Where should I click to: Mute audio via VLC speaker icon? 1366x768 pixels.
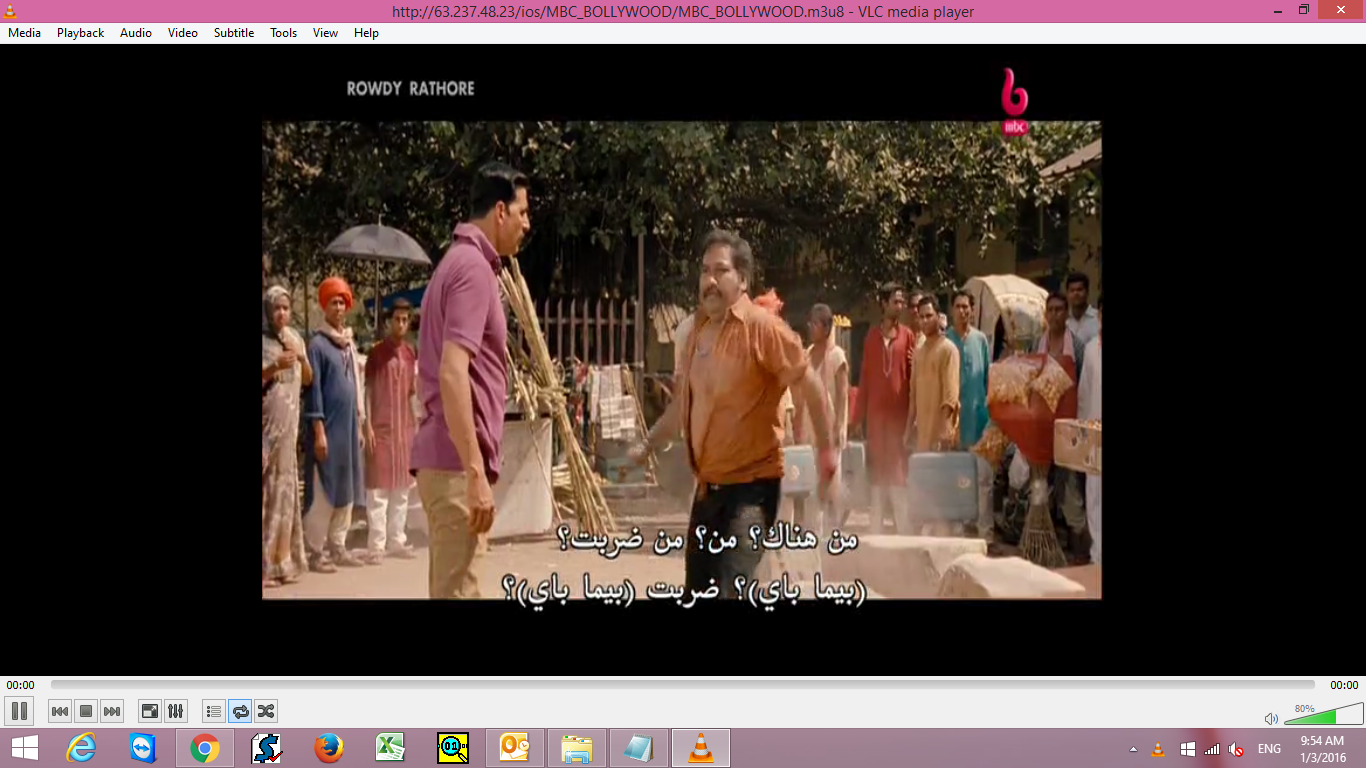[1271, 718]
